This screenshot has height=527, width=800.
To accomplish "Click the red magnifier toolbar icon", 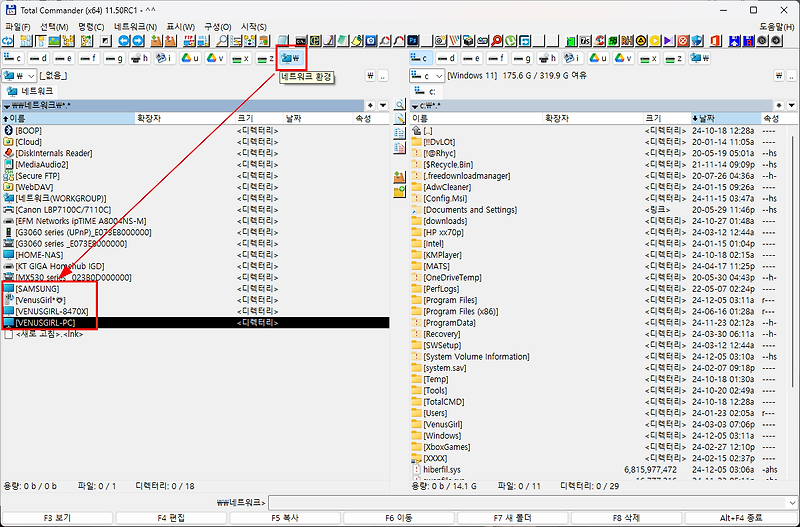I will coord(496,41).
